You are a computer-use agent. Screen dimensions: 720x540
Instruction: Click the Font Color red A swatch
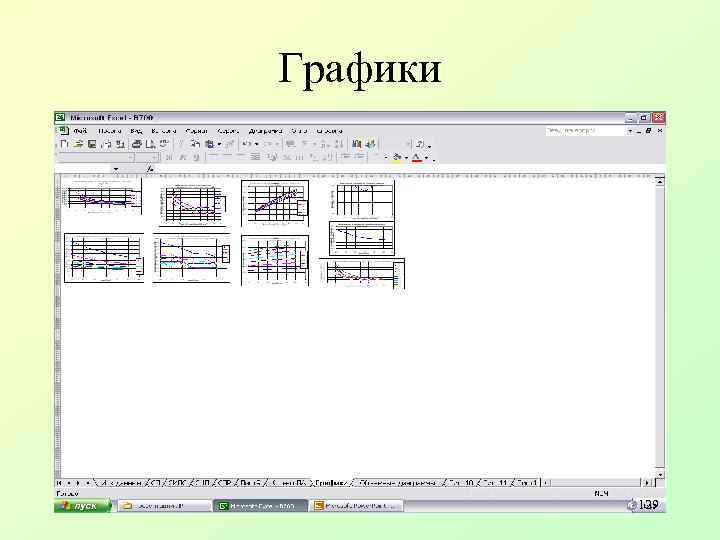(x=417, y=158)
